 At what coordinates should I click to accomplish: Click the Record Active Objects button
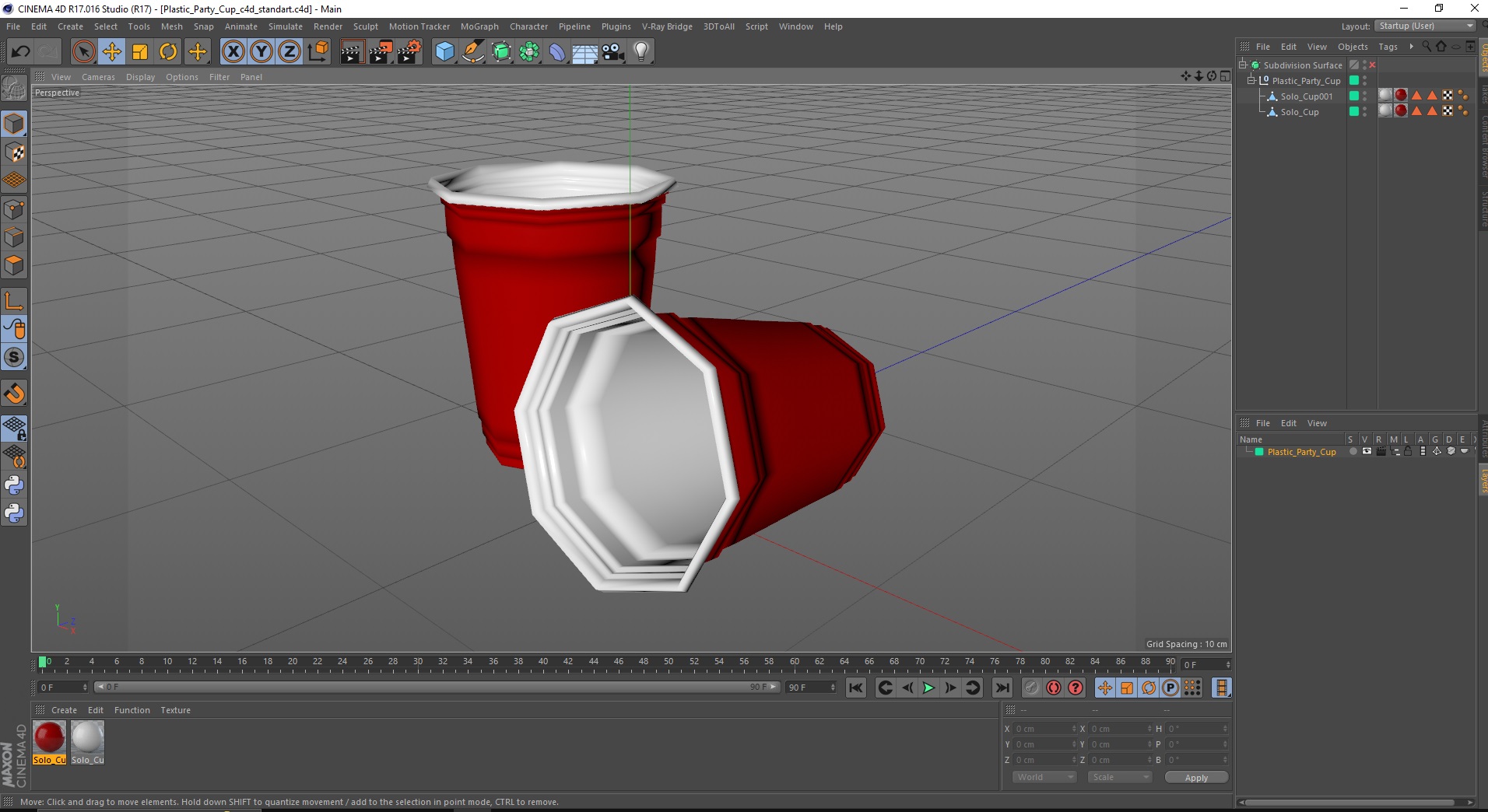1031,688
